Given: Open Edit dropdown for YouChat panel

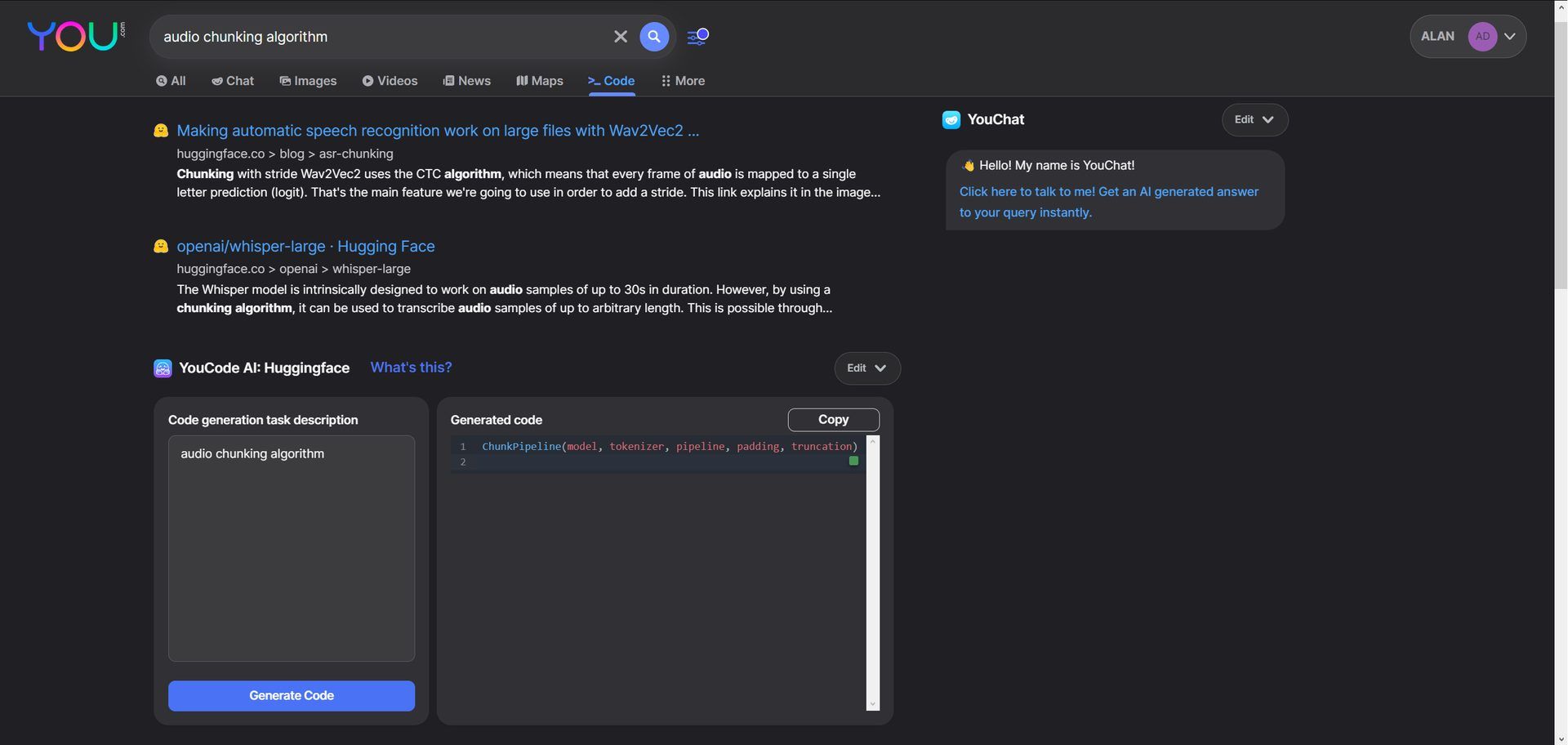Looking at the screenshot, I should pyautogui.click(x=1254, y=120).
